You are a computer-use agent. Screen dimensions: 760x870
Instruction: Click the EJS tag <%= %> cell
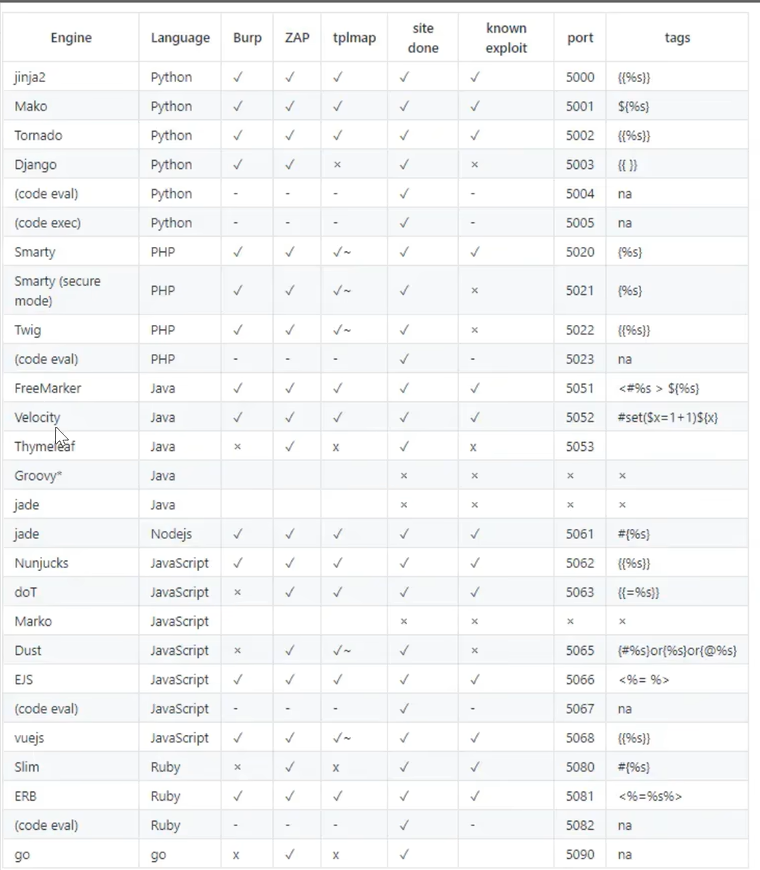[644, 680]
